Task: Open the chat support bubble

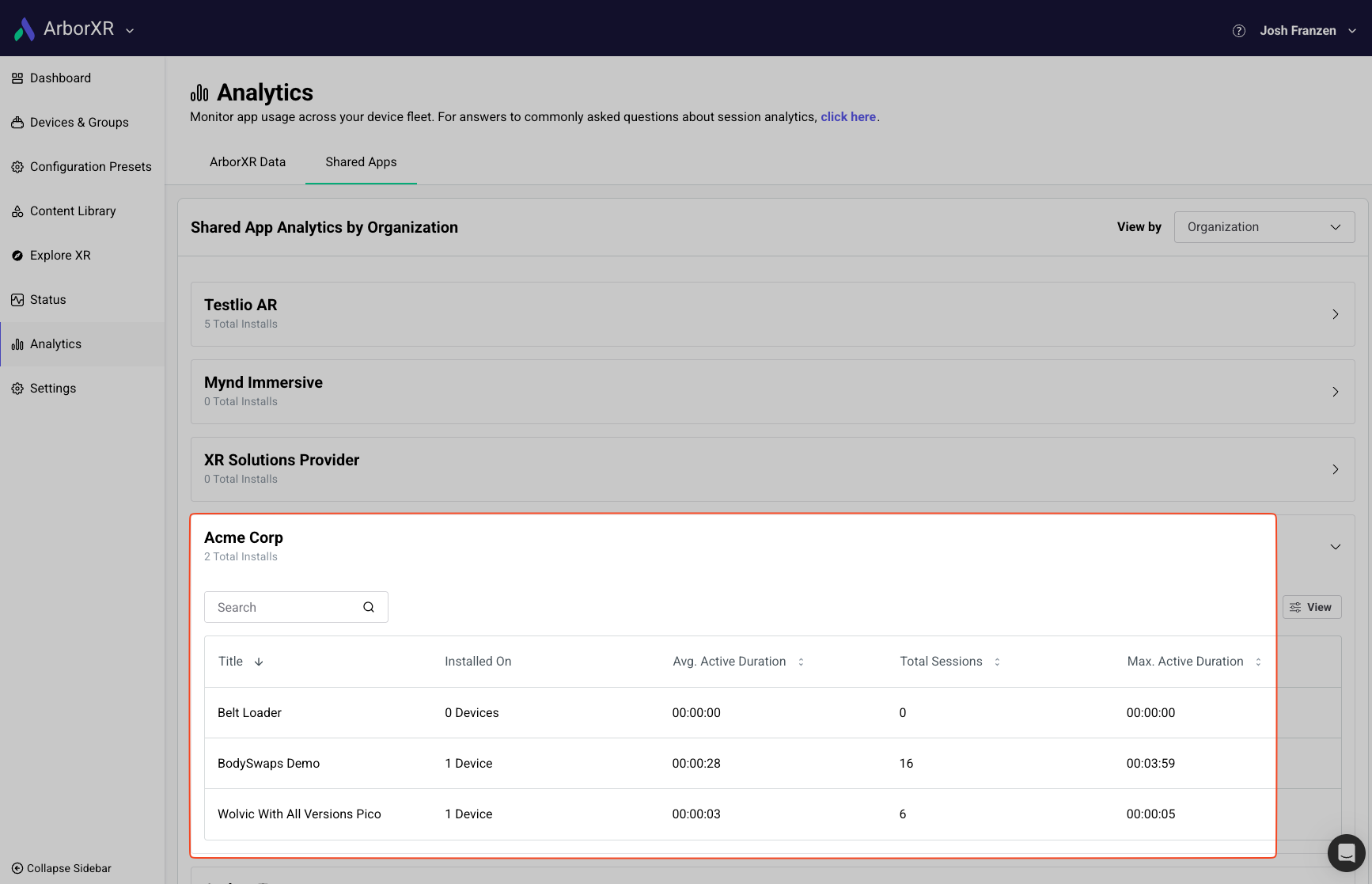Action: 1347,853
